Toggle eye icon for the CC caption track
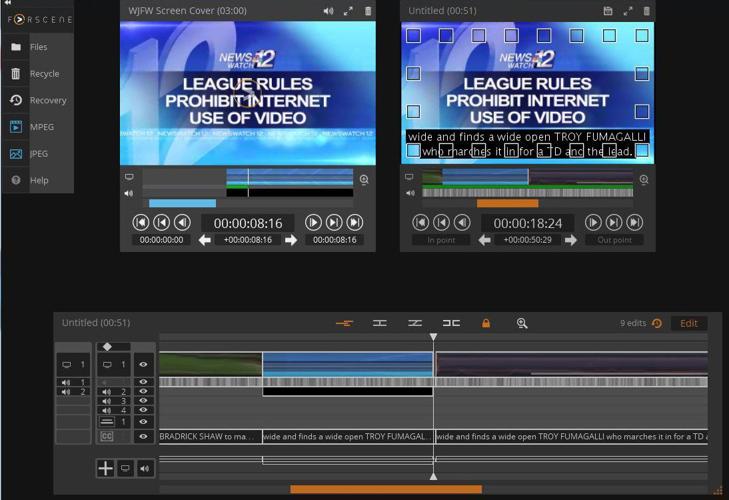This screenshot has height=500, width=729. [143, 436]
